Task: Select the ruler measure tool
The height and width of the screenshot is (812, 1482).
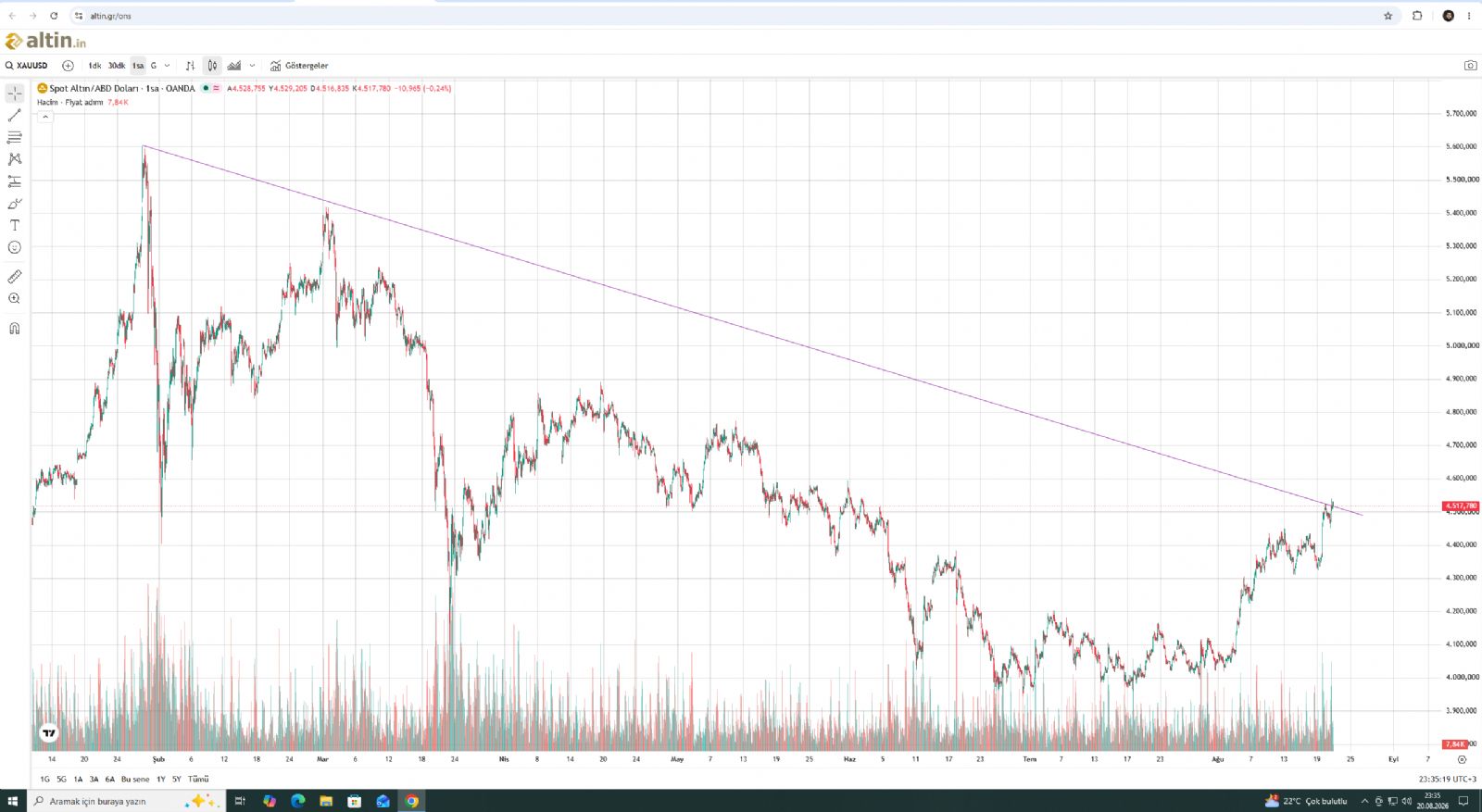Action: click(15, 277)
